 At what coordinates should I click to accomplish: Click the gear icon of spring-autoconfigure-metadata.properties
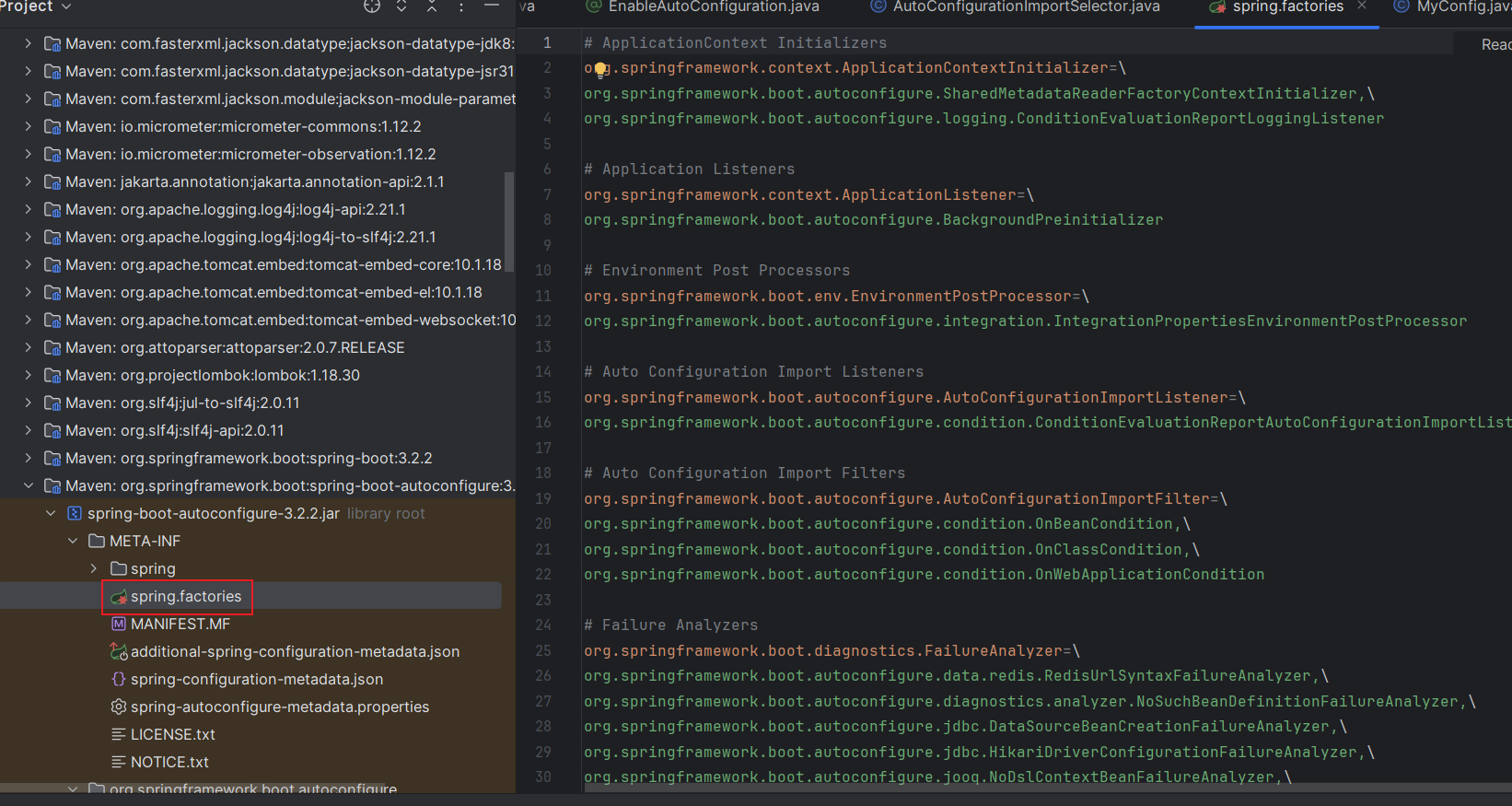pyautogui.click(x=119, y=707)
